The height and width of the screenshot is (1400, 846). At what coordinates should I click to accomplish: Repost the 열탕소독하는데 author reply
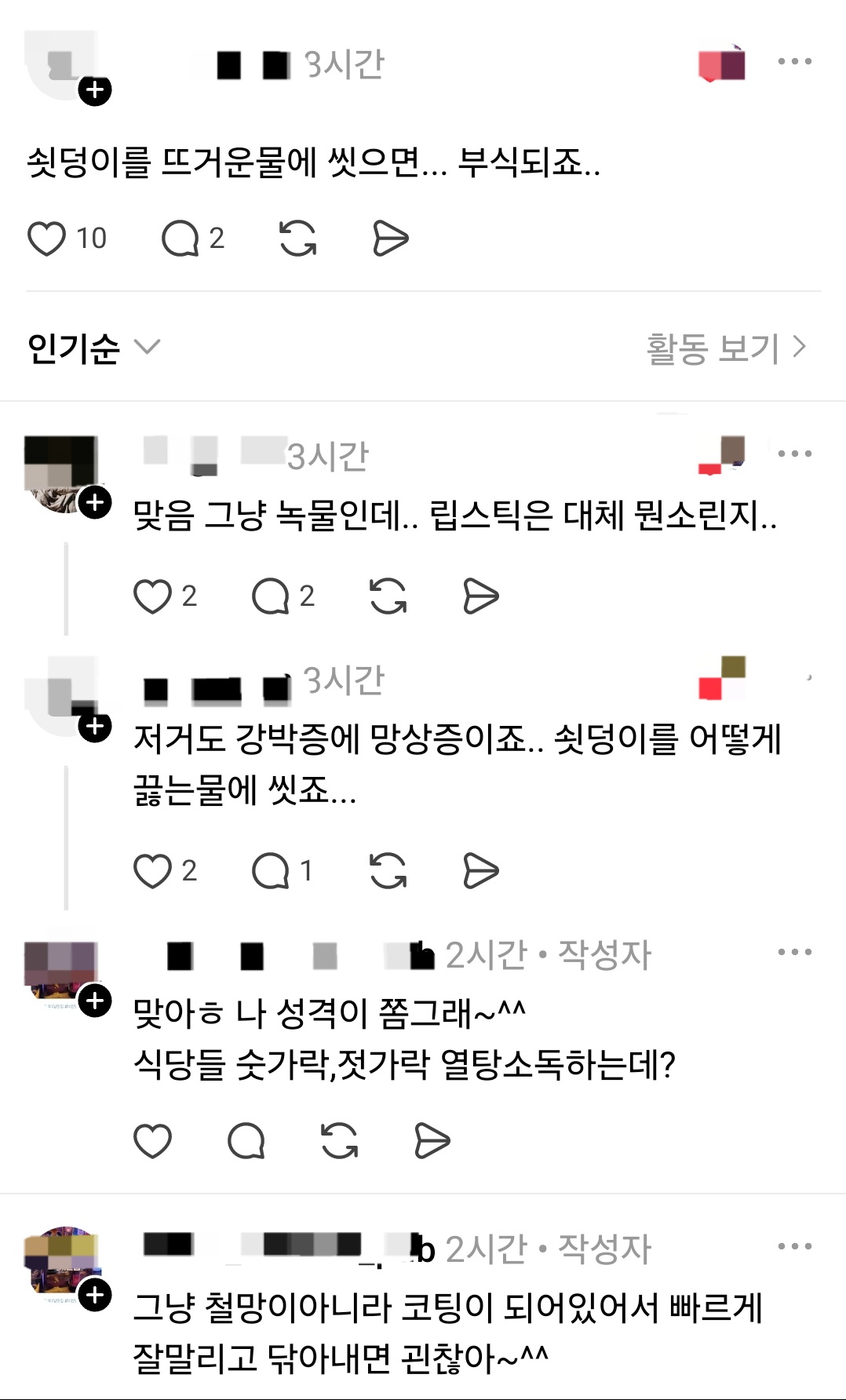pyautogui.click(x=339, y=1141)
